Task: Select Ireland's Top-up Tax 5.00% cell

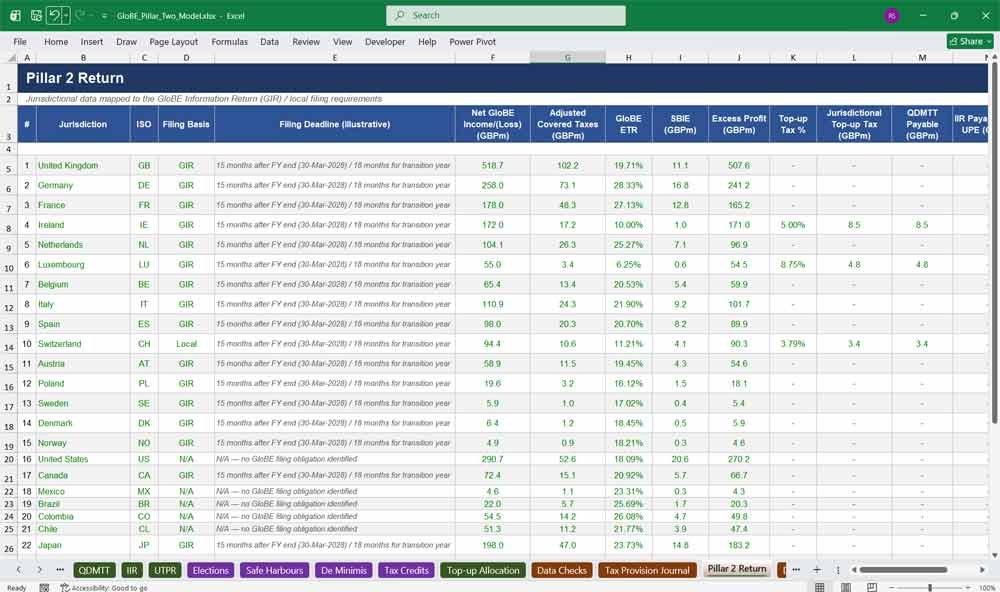Action: [793, 225]
